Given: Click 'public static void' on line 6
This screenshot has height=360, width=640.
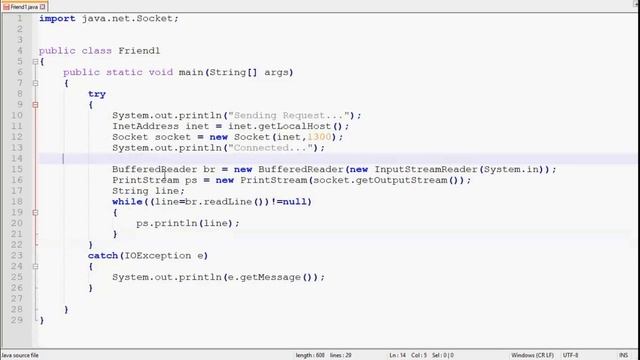Looking at the screenshot, I should point(118,72).
